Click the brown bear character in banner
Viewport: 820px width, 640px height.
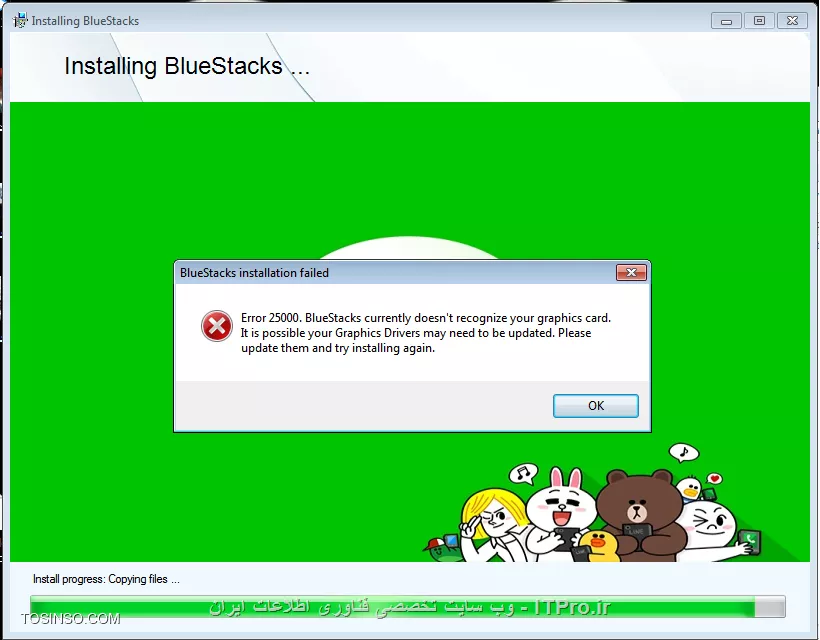click(640, 515)
